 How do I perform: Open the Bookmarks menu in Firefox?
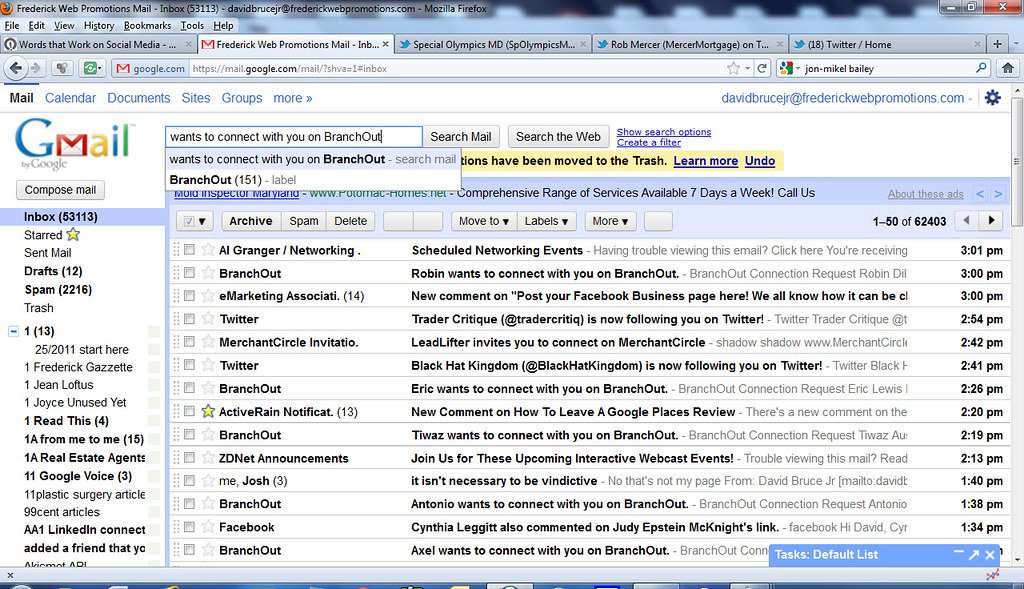147,25
